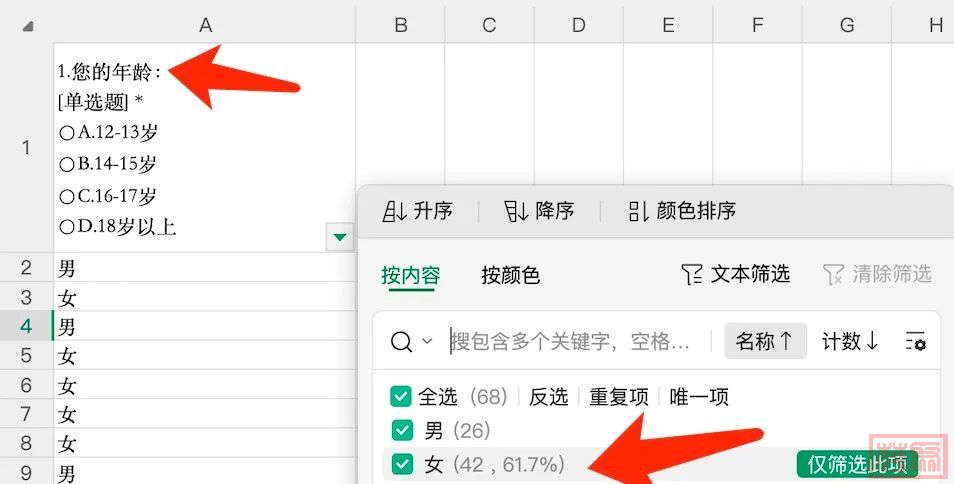Click cell A6 containing 女
The width and height of the screenshot is (954, 484).
coord(205,385)
